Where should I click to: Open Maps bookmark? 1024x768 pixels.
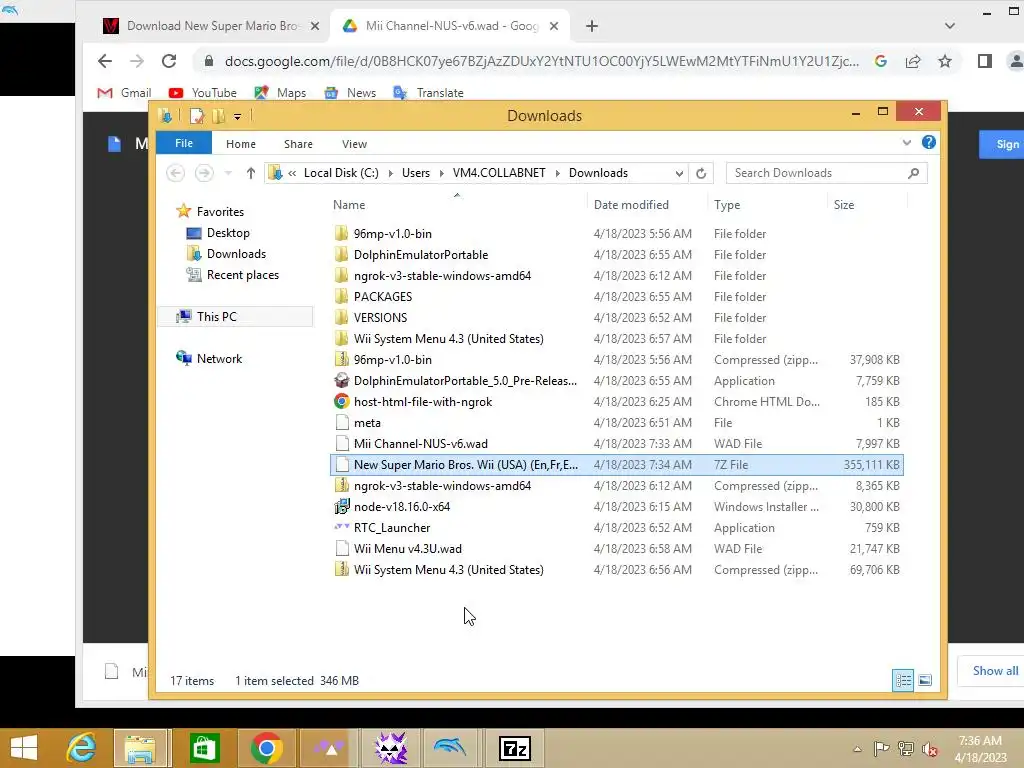[280, 93]
